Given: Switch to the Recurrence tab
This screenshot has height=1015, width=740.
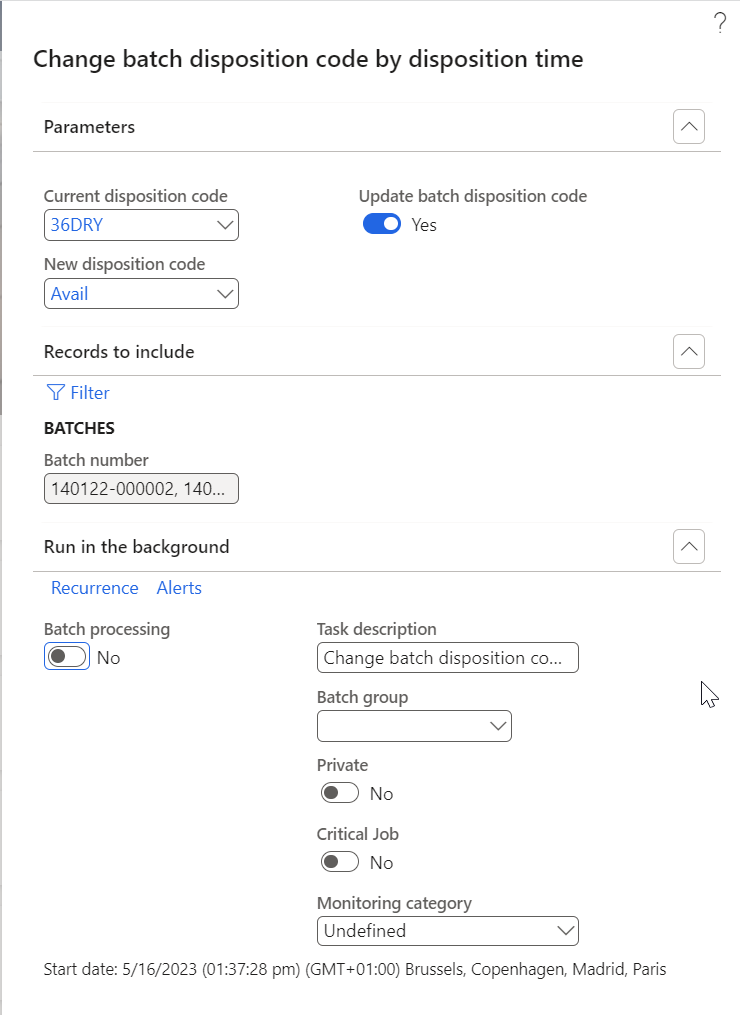Looking at the screenshot, I should tap(95, 588).
